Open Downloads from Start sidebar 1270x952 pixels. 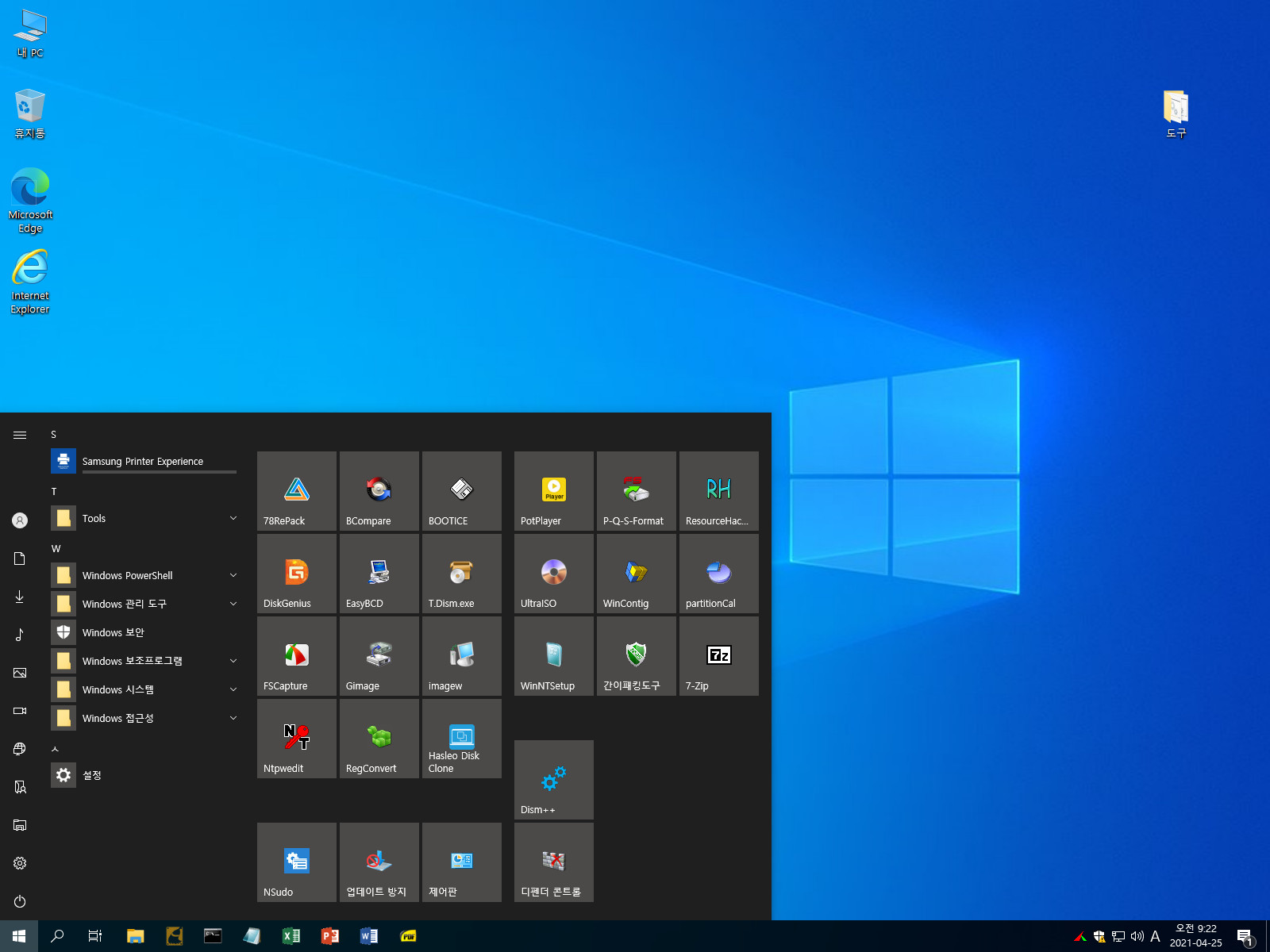click(20, 597)
